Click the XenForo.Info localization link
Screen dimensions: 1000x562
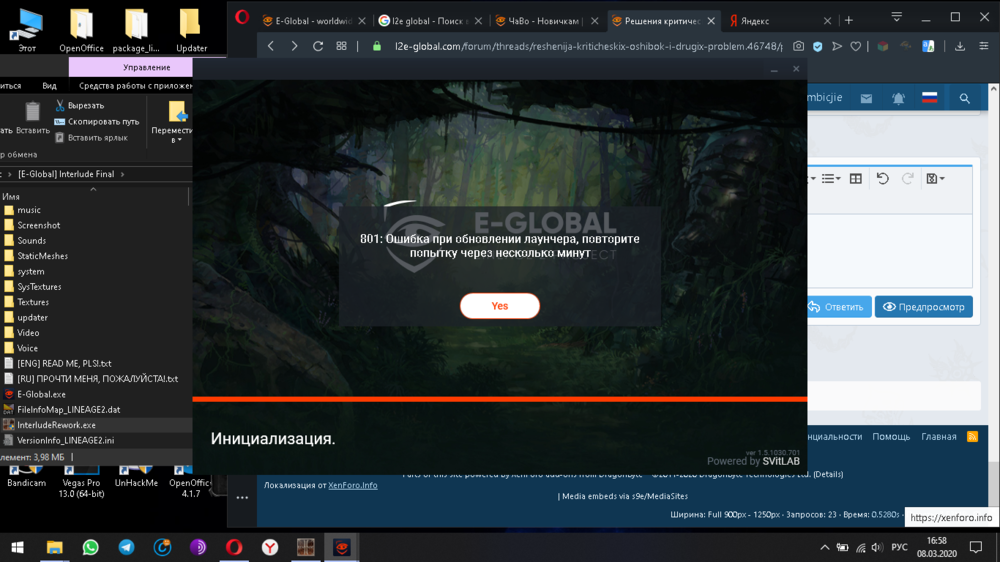tap(353, 485)
